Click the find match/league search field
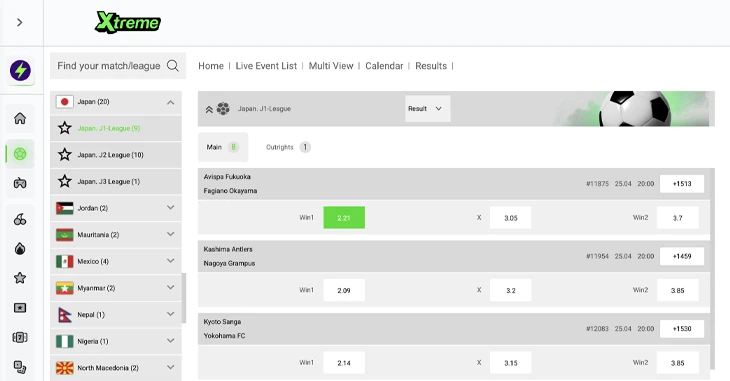Image resolution: width=730 pixels, height=381 pixels. coord(118,66)
